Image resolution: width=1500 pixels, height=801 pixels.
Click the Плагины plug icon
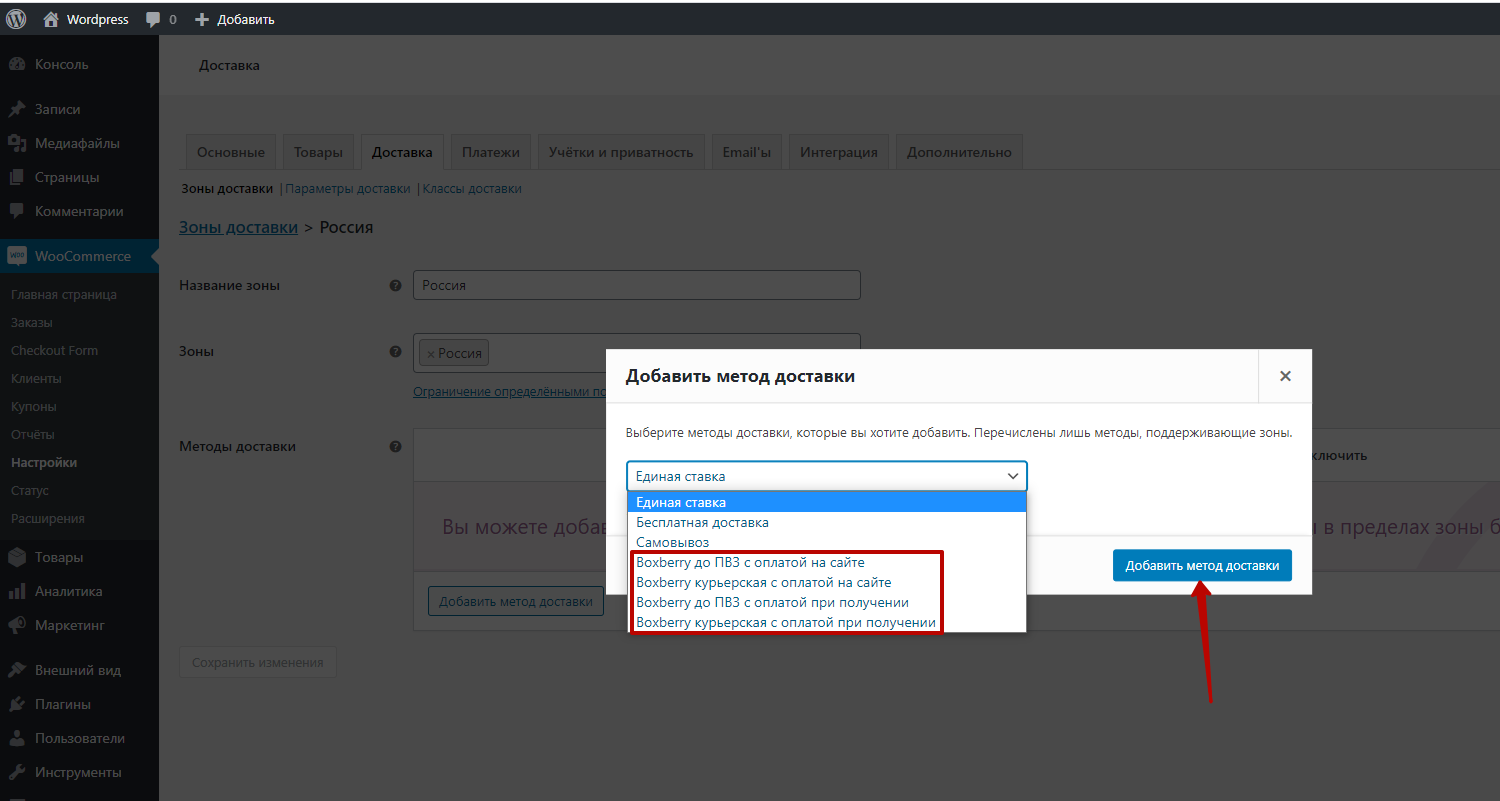tap(17, 704)
